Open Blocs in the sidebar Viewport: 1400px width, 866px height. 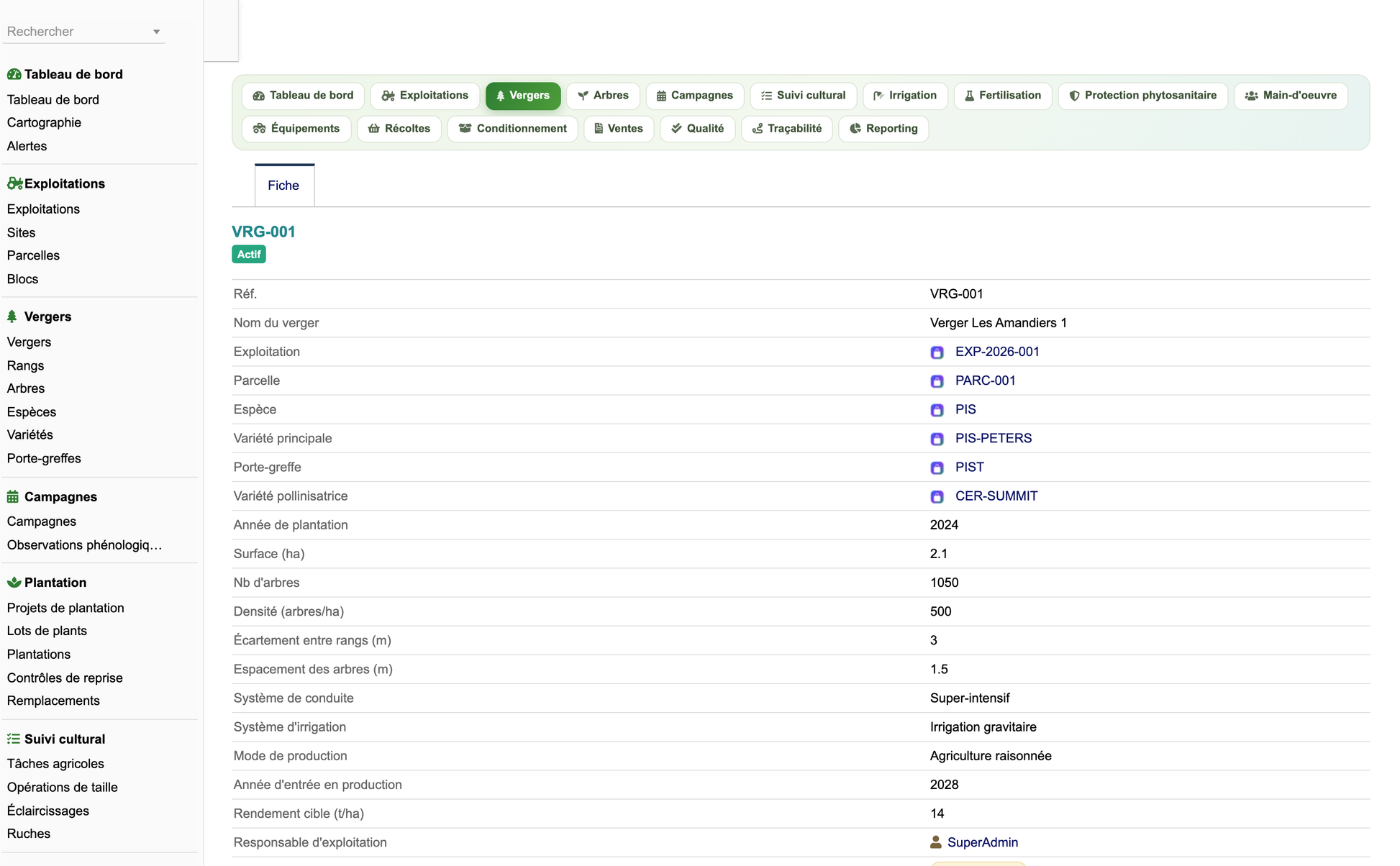22,279
